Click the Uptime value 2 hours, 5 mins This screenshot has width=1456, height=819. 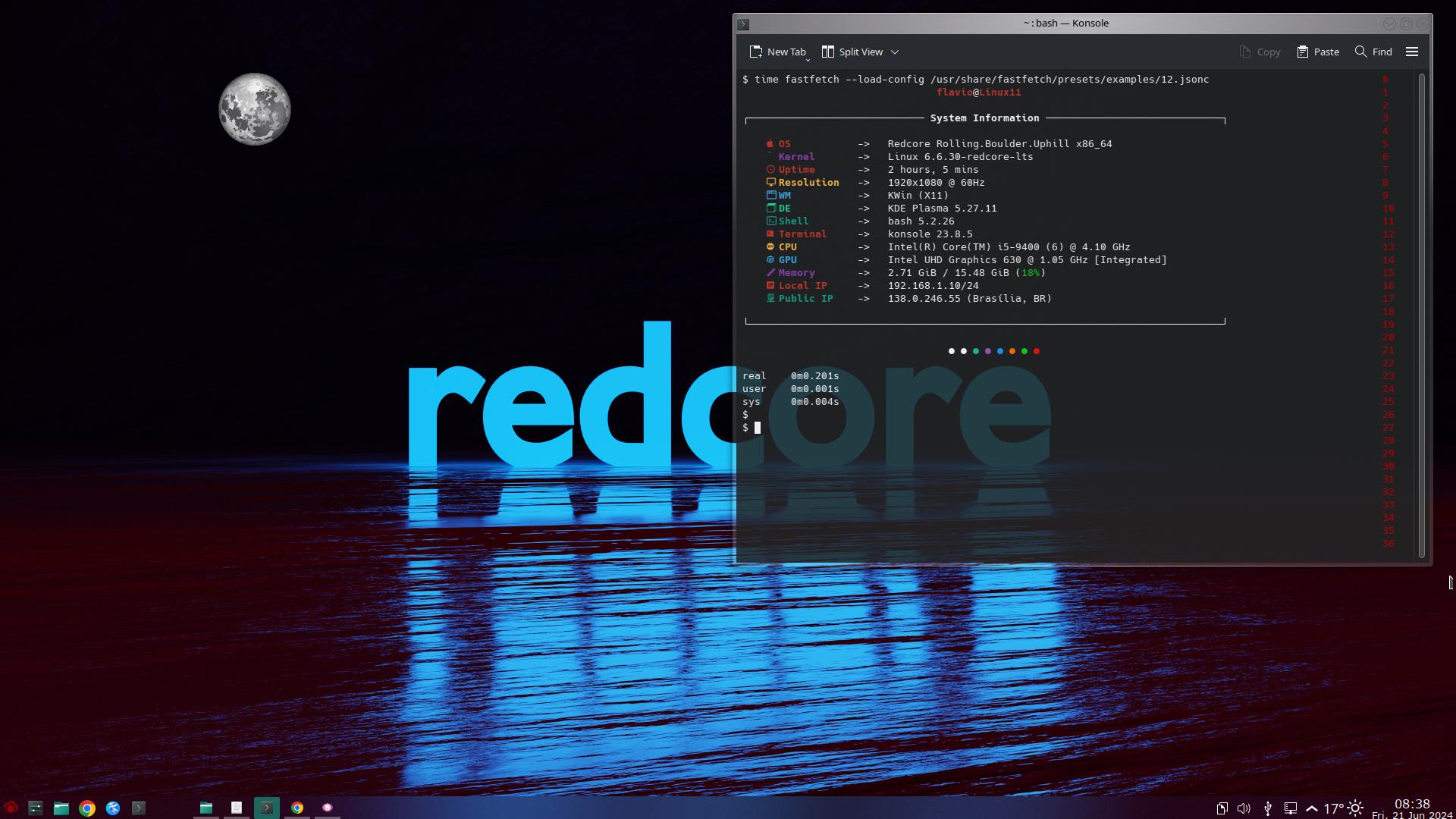[x=933, y=170]
